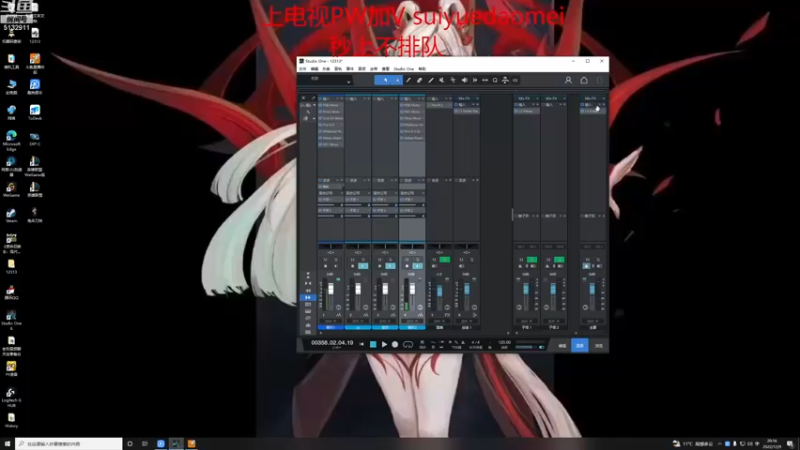Mute channel 1 with its M button

click(326, 260)
